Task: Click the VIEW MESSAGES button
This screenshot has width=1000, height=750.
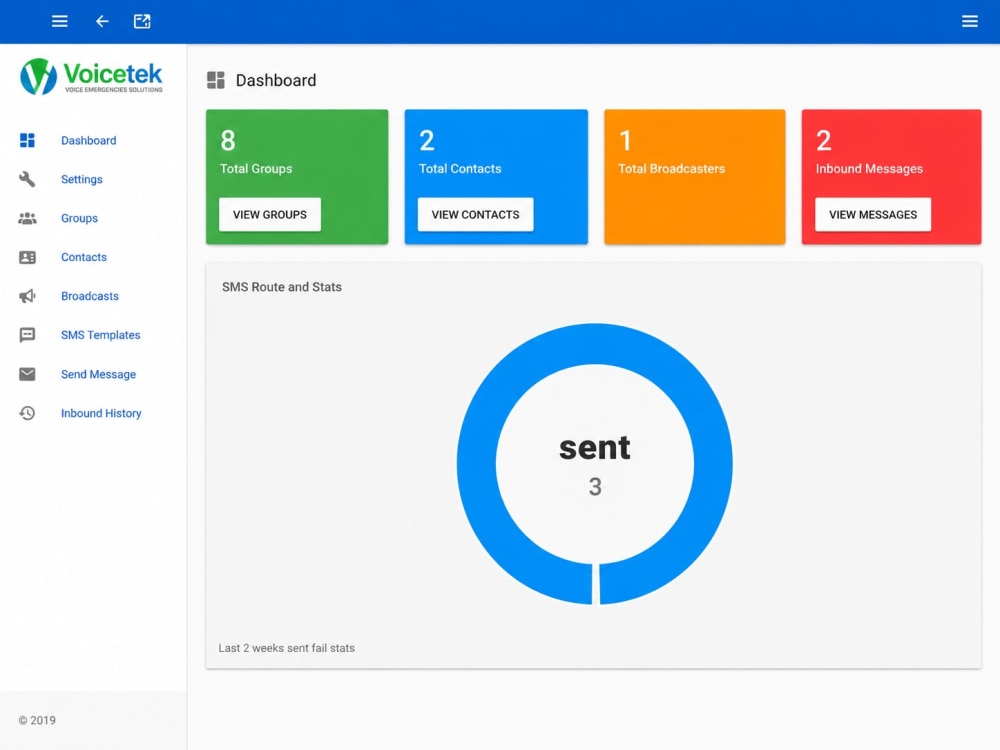Action: [872, 214]
